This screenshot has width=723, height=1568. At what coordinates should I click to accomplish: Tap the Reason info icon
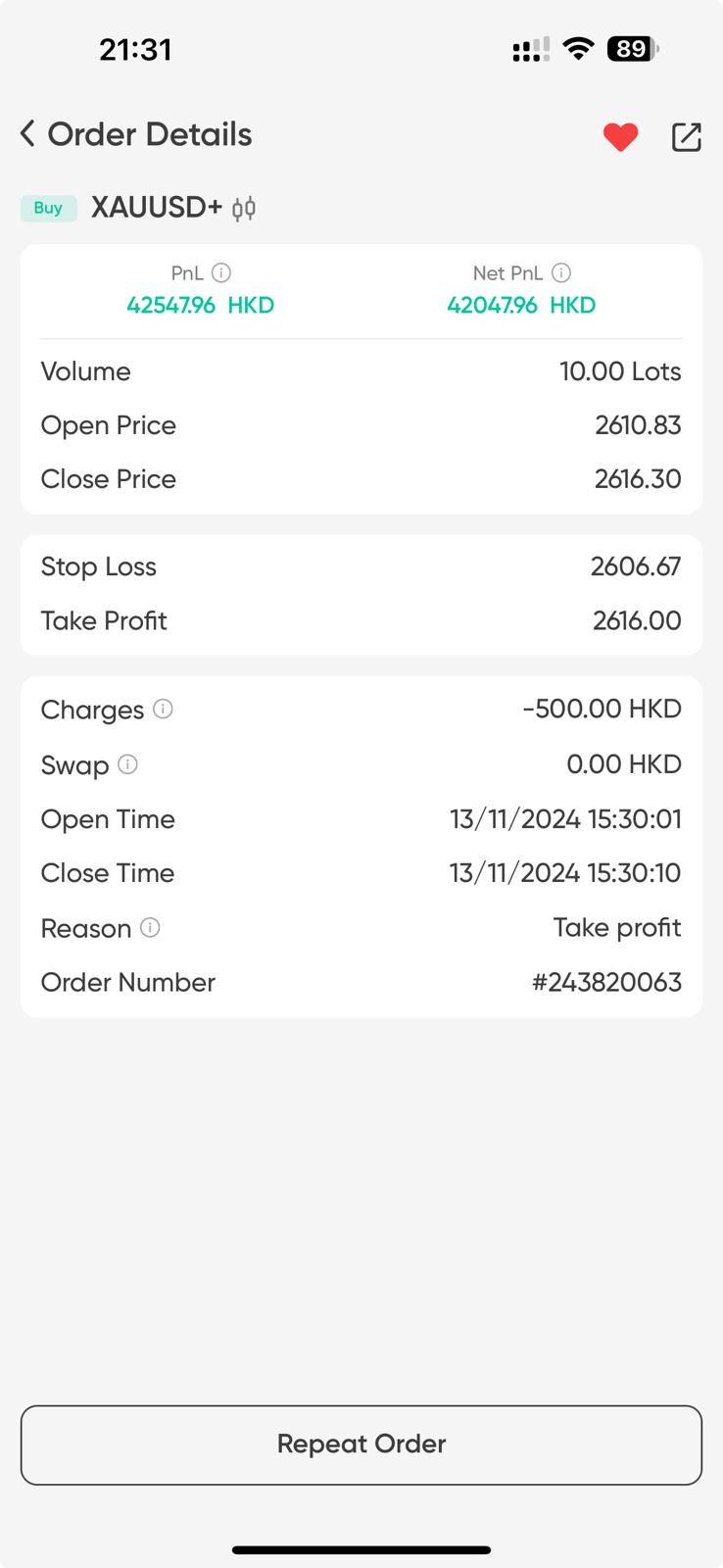click(150, 927)
